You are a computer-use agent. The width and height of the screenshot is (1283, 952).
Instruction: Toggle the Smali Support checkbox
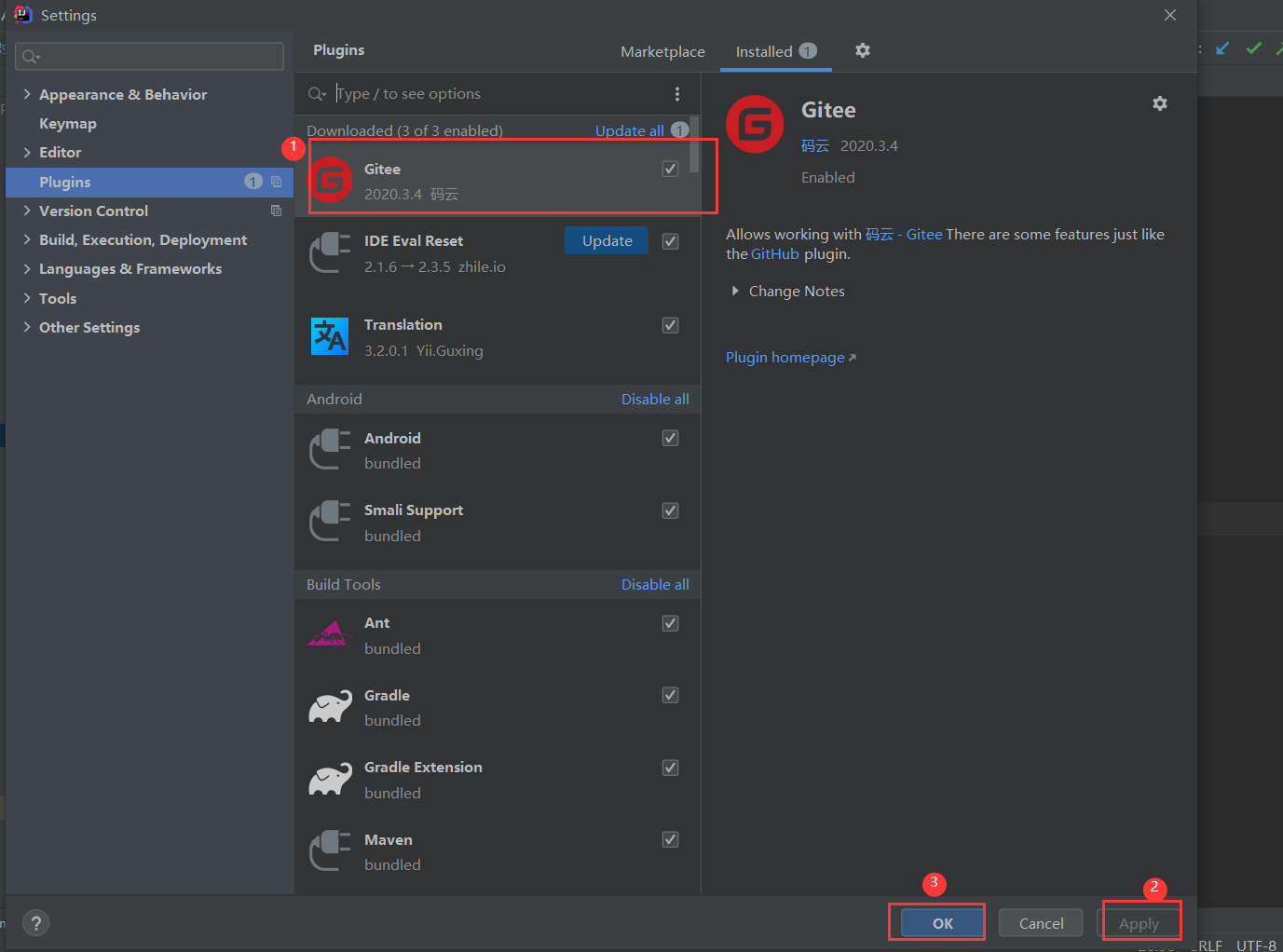point(670,510)
